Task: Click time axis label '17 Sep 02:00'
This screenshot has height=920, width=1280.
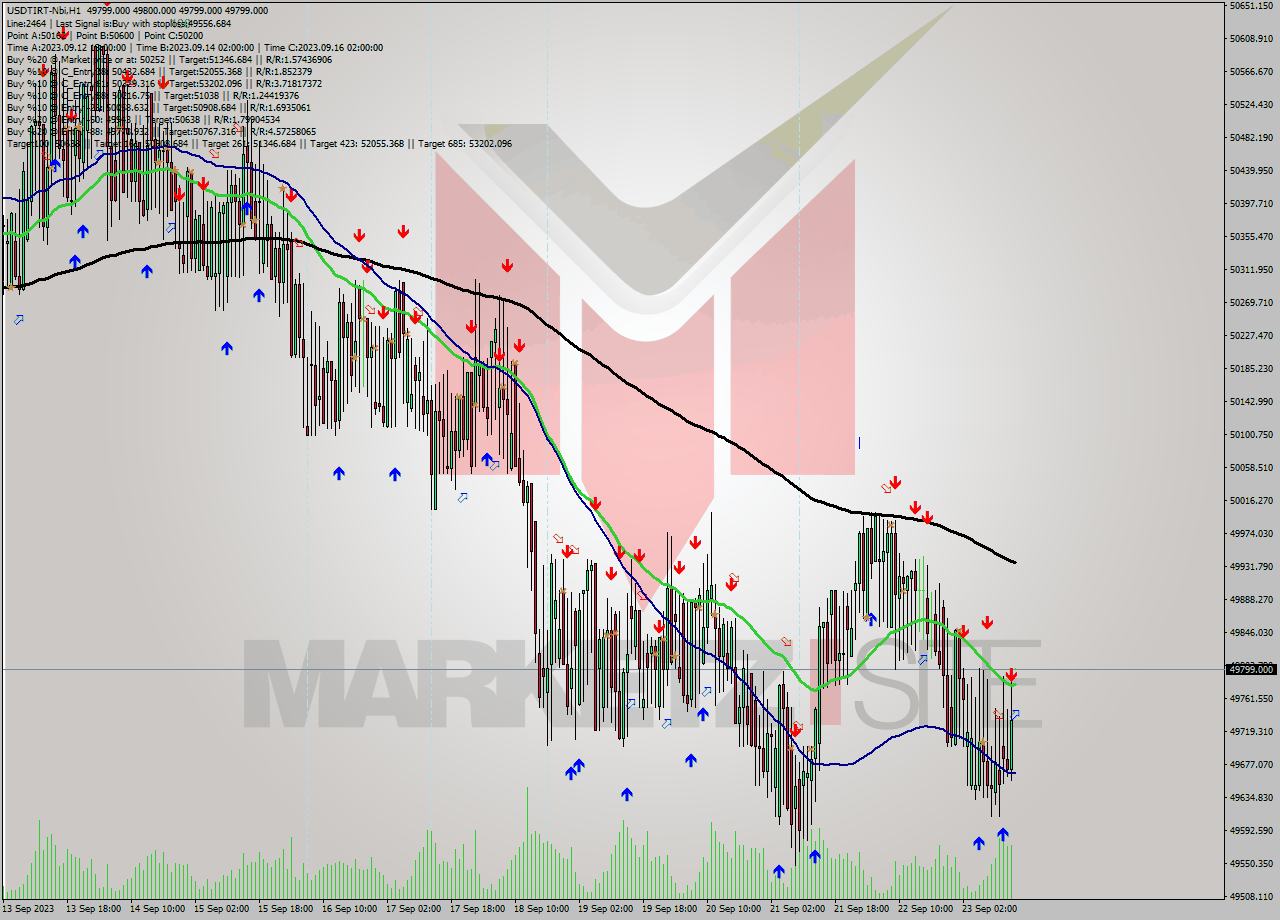Action: (413, 909)
